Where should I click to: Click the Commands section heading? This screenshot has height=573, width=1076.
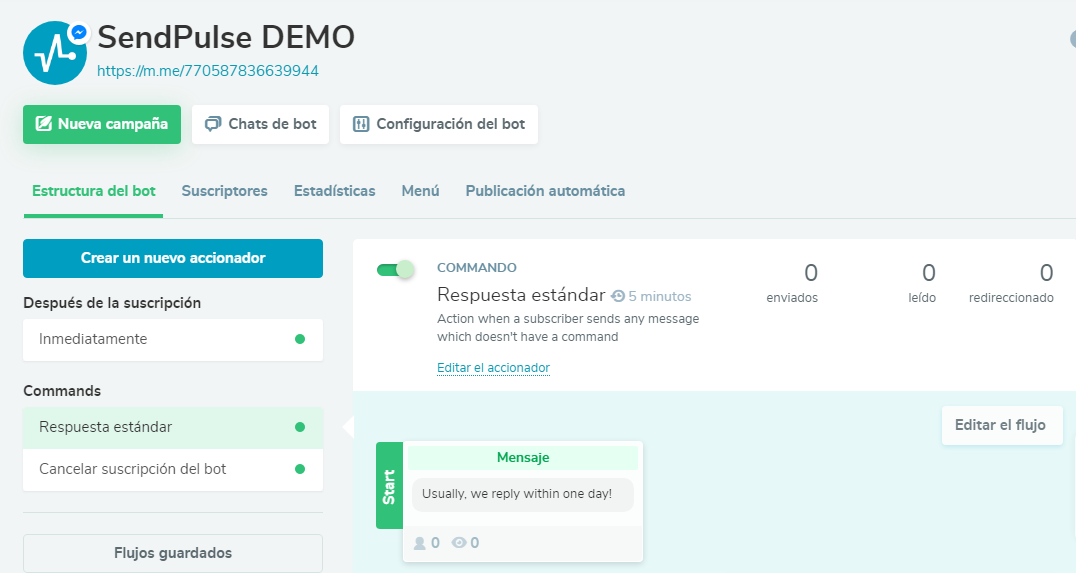point(62,391)
